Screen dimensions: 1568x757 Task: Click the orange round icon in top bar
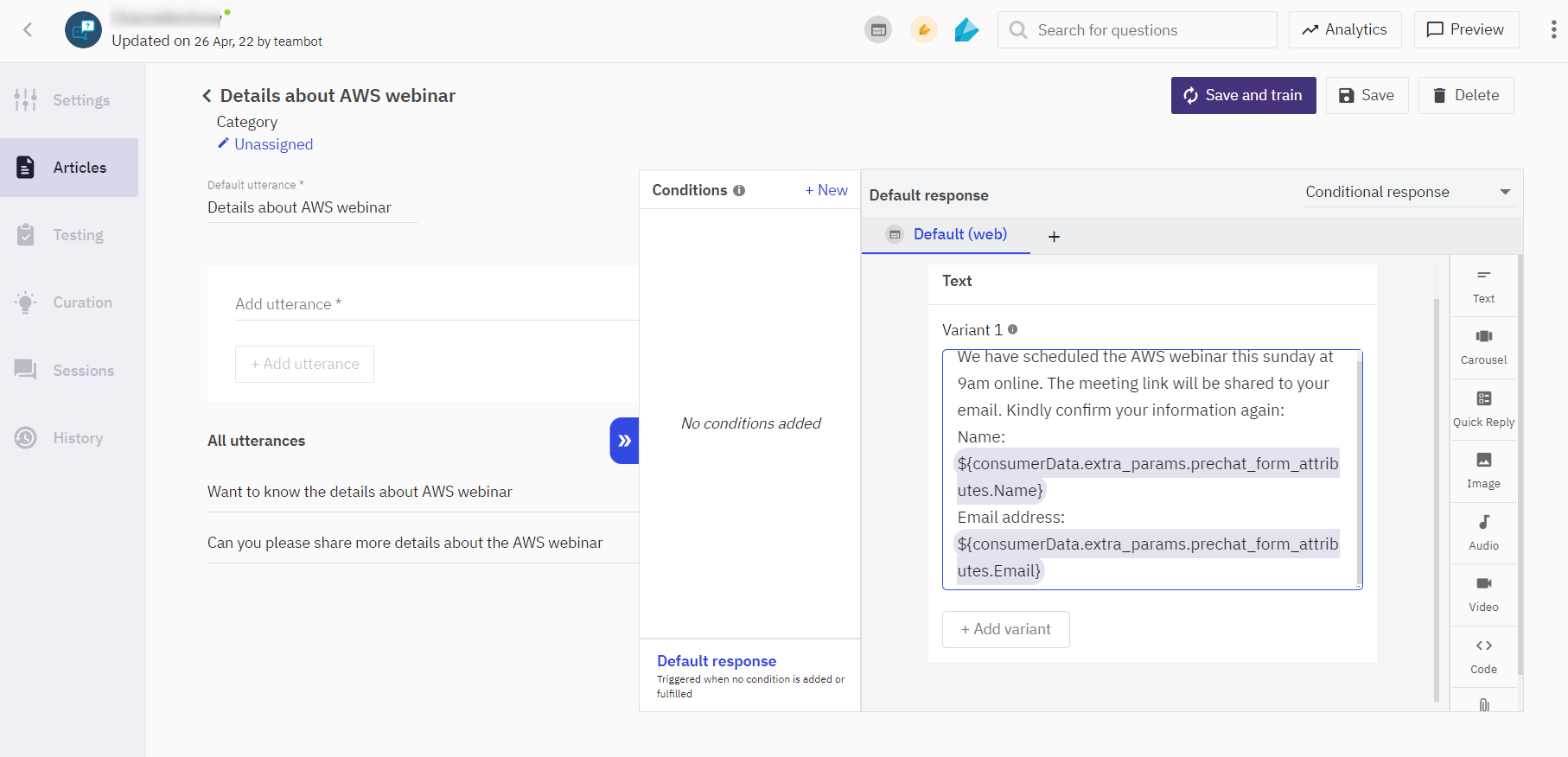point(924,30)
